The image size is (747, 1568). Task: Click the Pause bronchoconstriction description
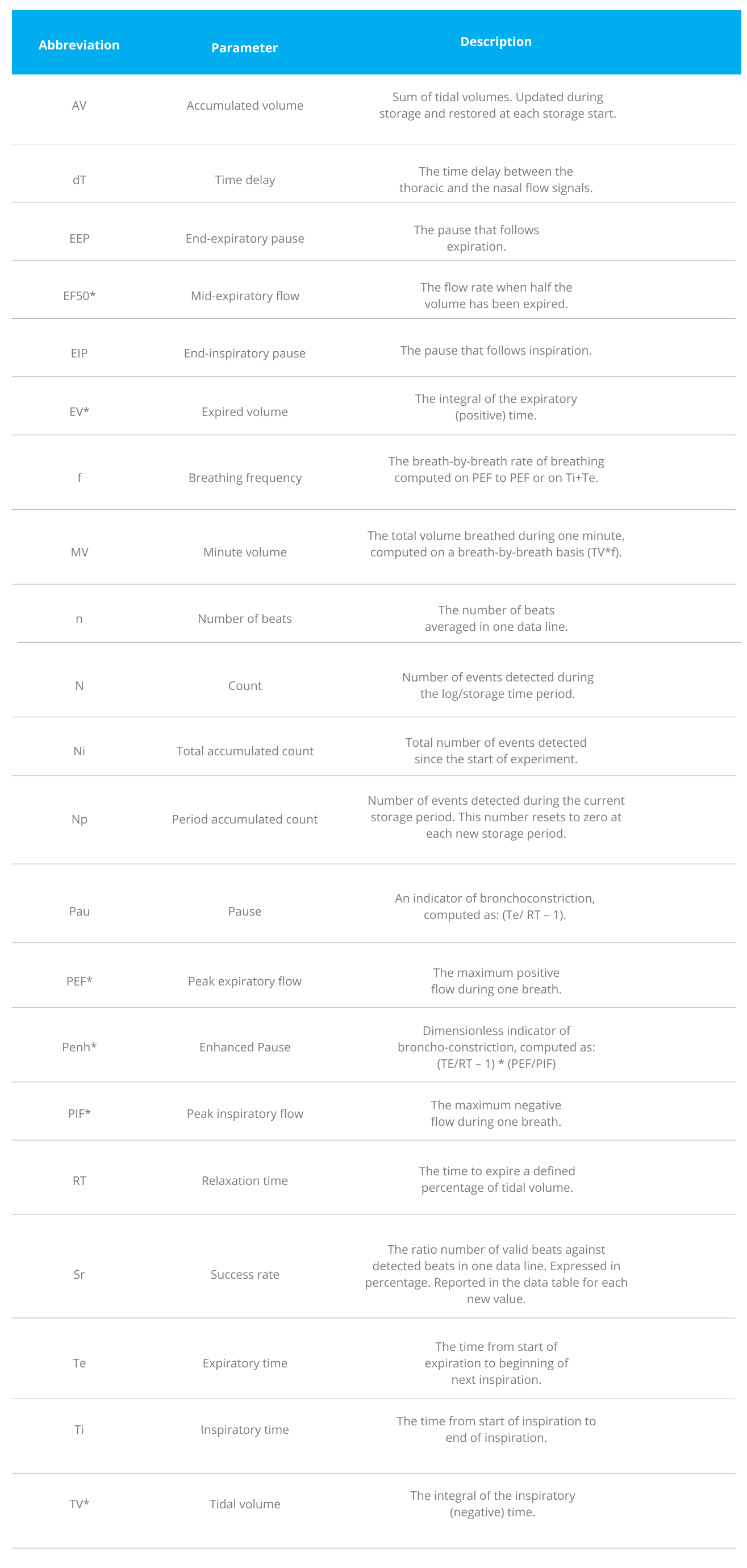[x=495, y=906]
